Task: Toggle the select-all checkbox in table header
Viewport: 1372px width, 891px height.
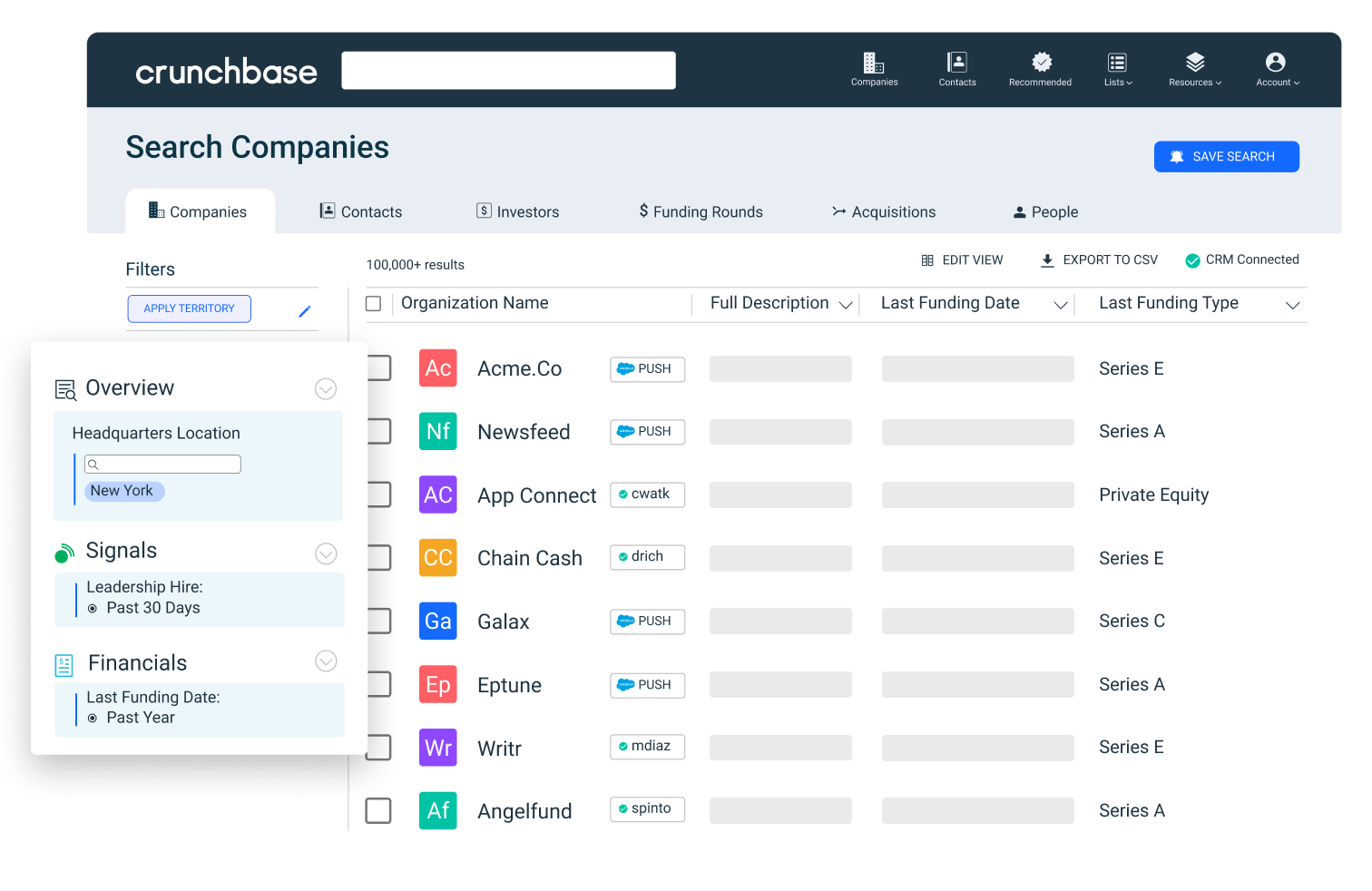Action: pyautogui.click(x=373, y=303)
